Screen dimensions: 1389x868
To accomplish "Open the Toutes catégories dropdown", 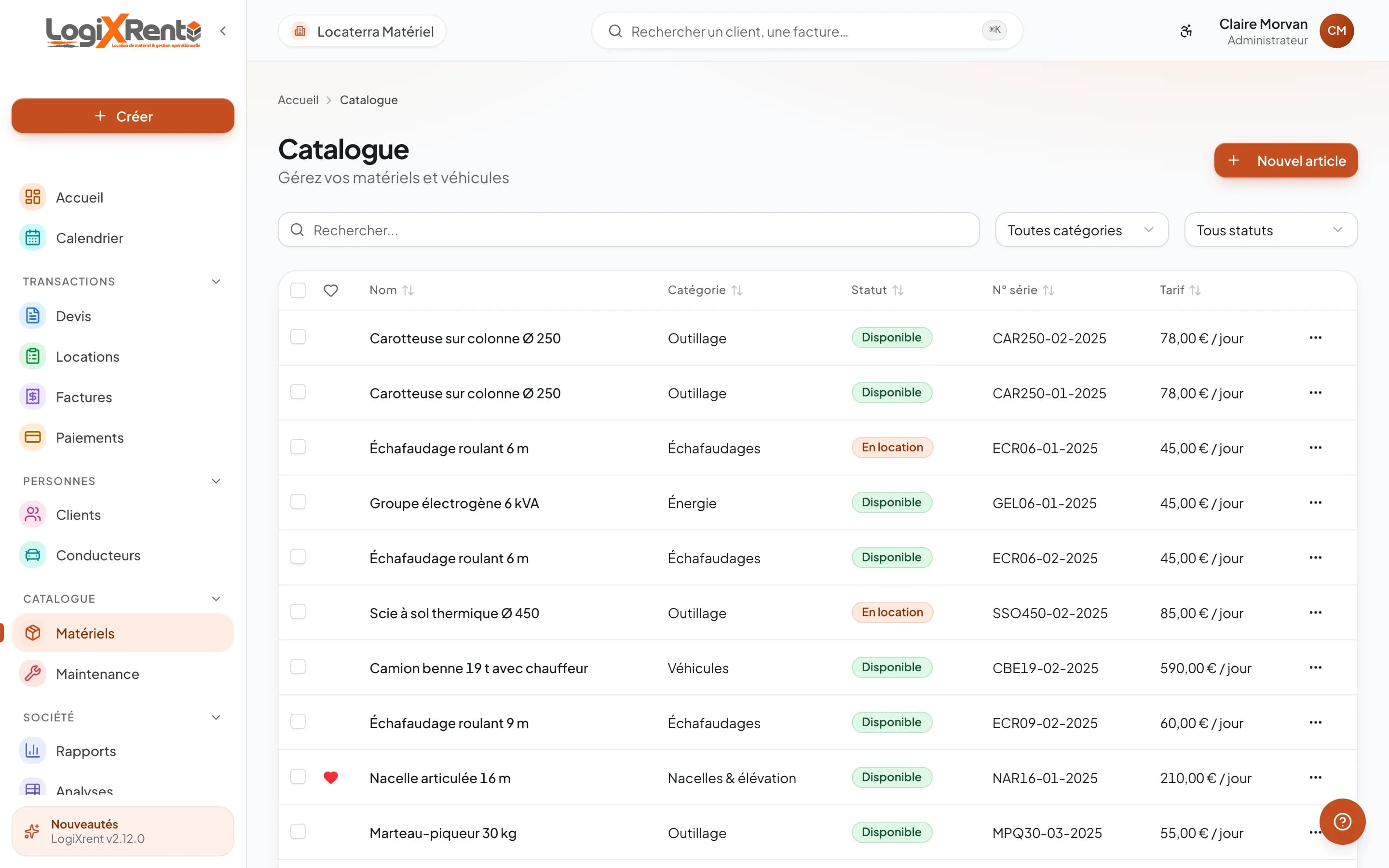I will pos(1082,230).
